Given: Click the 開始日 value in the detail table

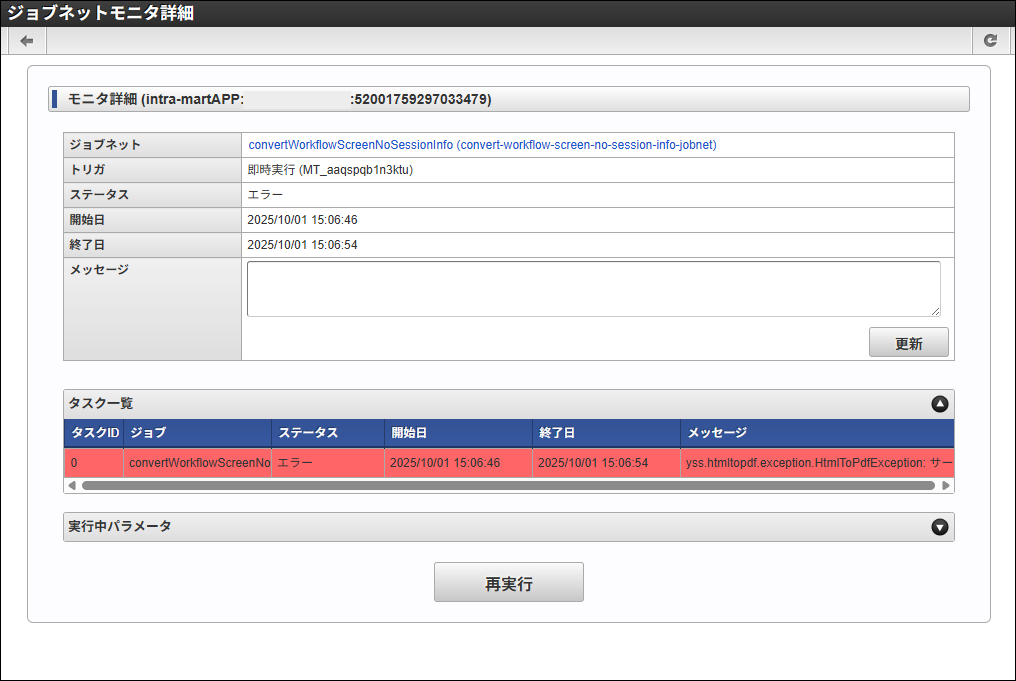Looking at the screenshot, I should click(302, 220).
